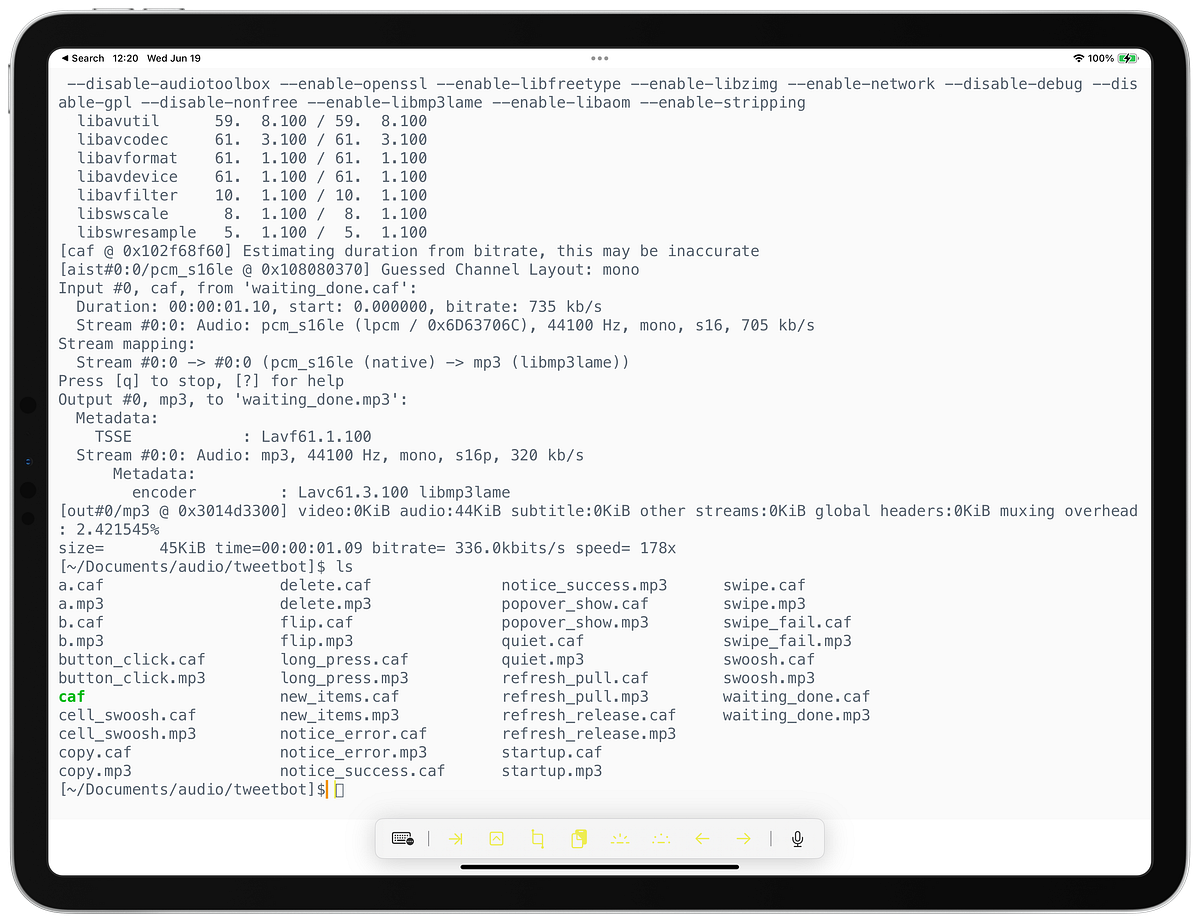Return to Search using the status bar link
This screenshot has height=924, width=1200.
coord(83,58)
